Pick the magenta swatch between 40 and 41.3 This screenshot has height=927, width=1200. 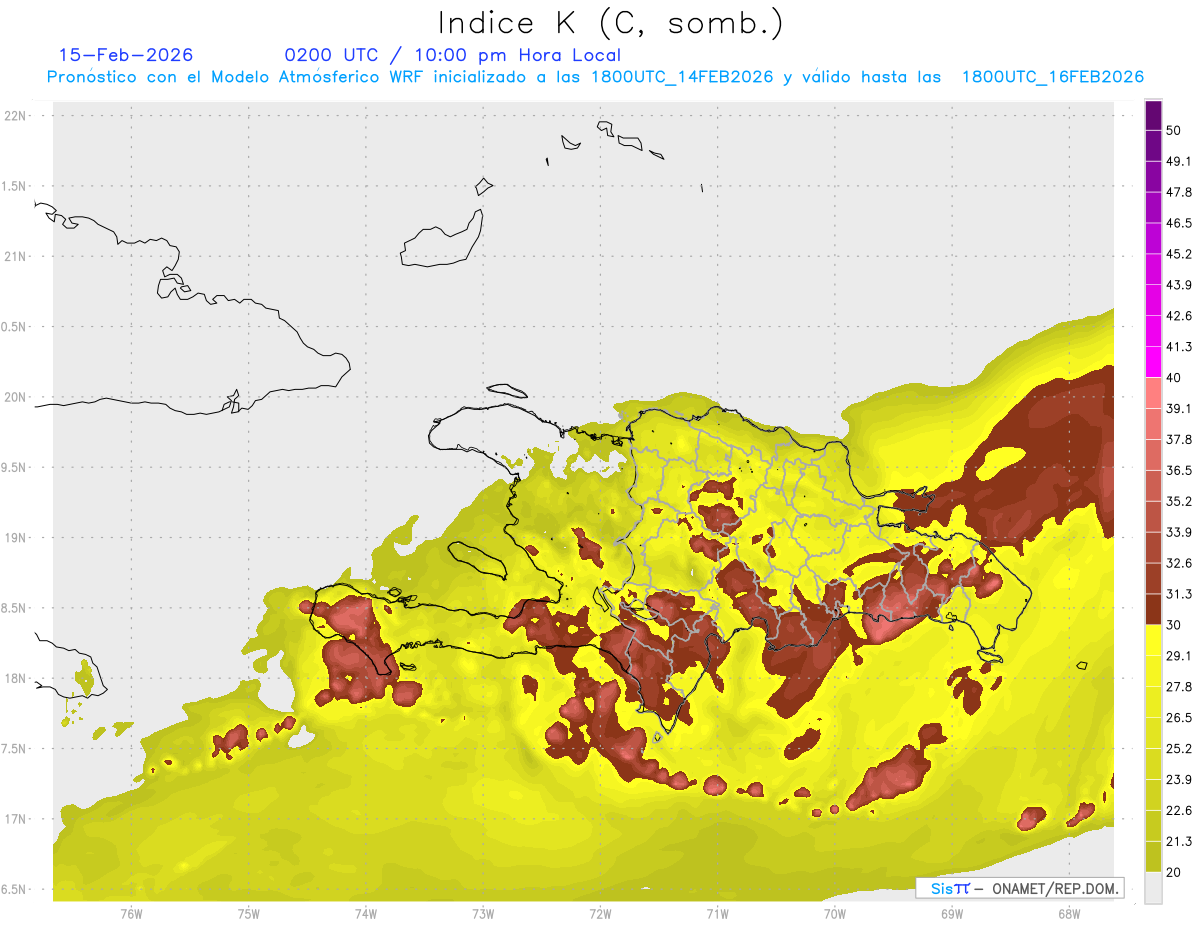point(1153,363)
